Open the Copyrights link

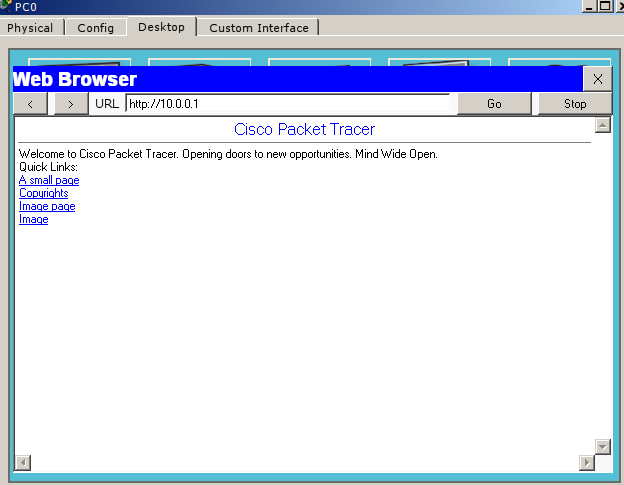coord(44,193)
